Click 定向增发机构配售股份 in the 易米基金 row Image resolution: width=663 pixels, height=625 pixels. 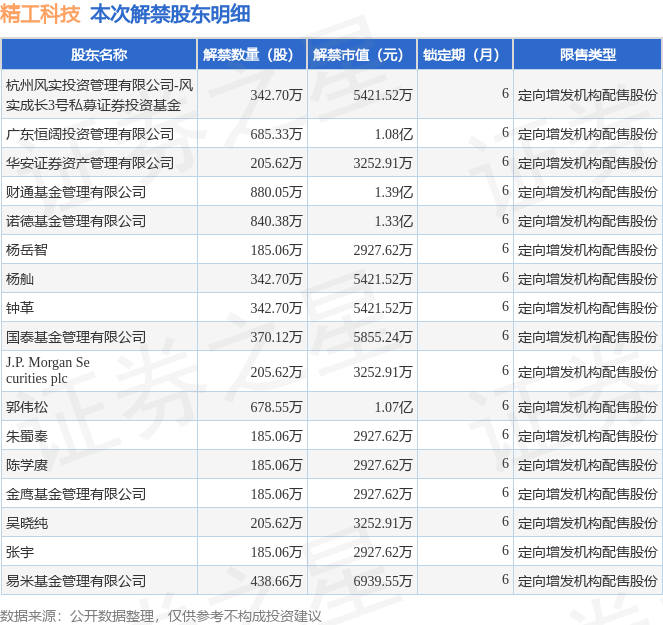(x=588, y=581)
